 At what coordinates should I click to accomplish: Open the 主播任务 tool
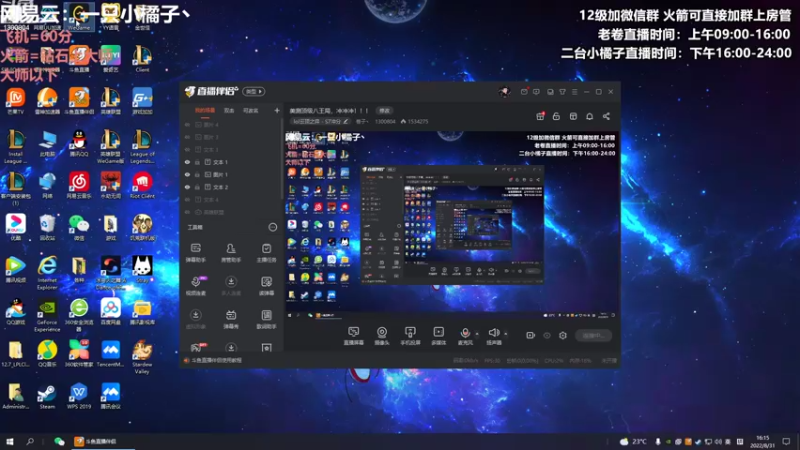point(266,253)
